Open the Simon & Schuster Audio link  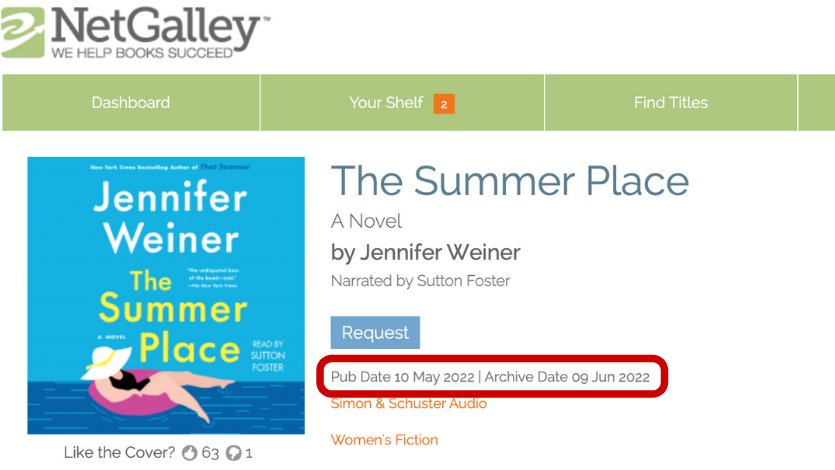pos(409,404)
